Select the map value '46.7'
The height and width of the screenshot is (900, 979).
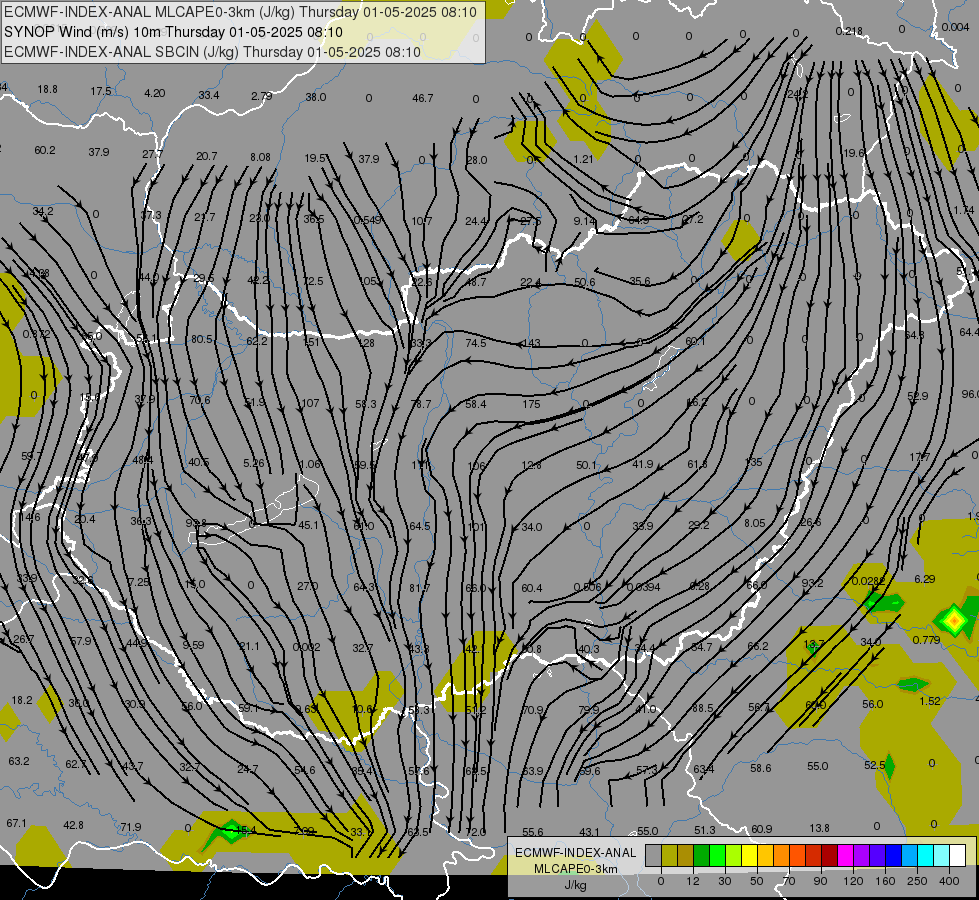(x=423, y=98)
